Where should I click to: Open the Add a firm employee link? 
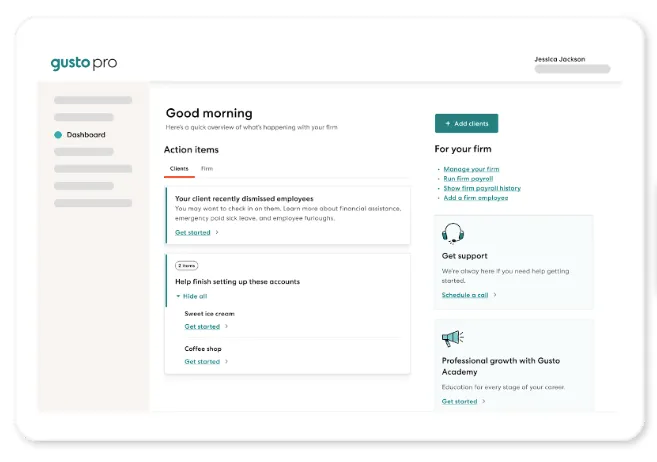click(476, 198)
